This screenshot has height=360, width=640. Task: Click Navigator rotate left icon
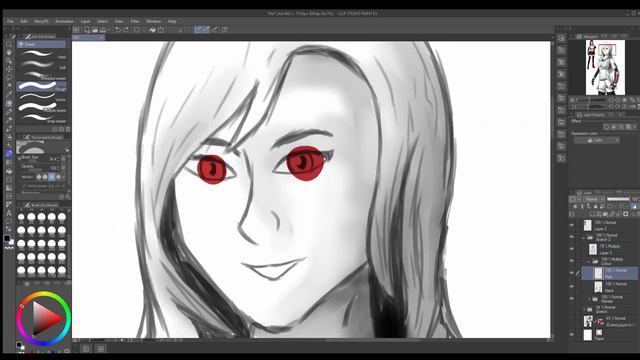[x=611, y=106]
